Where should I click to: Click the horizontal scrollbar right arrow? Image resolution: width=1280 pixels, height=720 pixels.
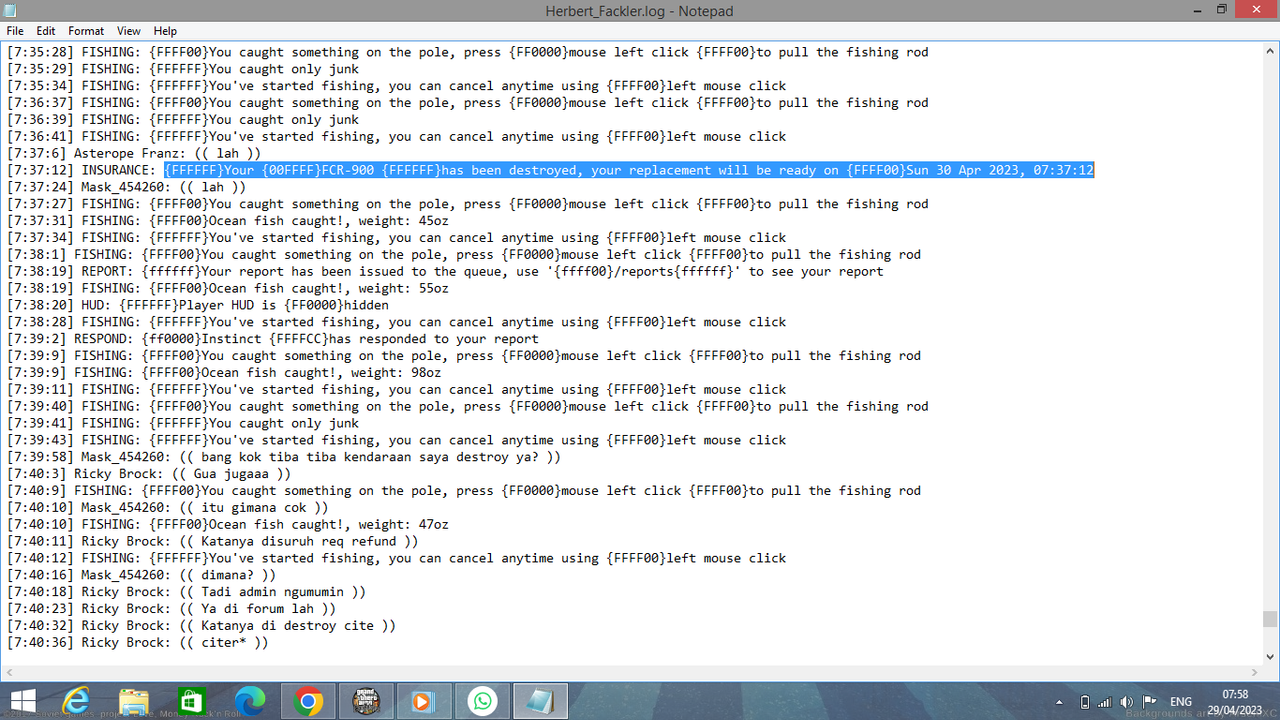(x=1255, y=673)
